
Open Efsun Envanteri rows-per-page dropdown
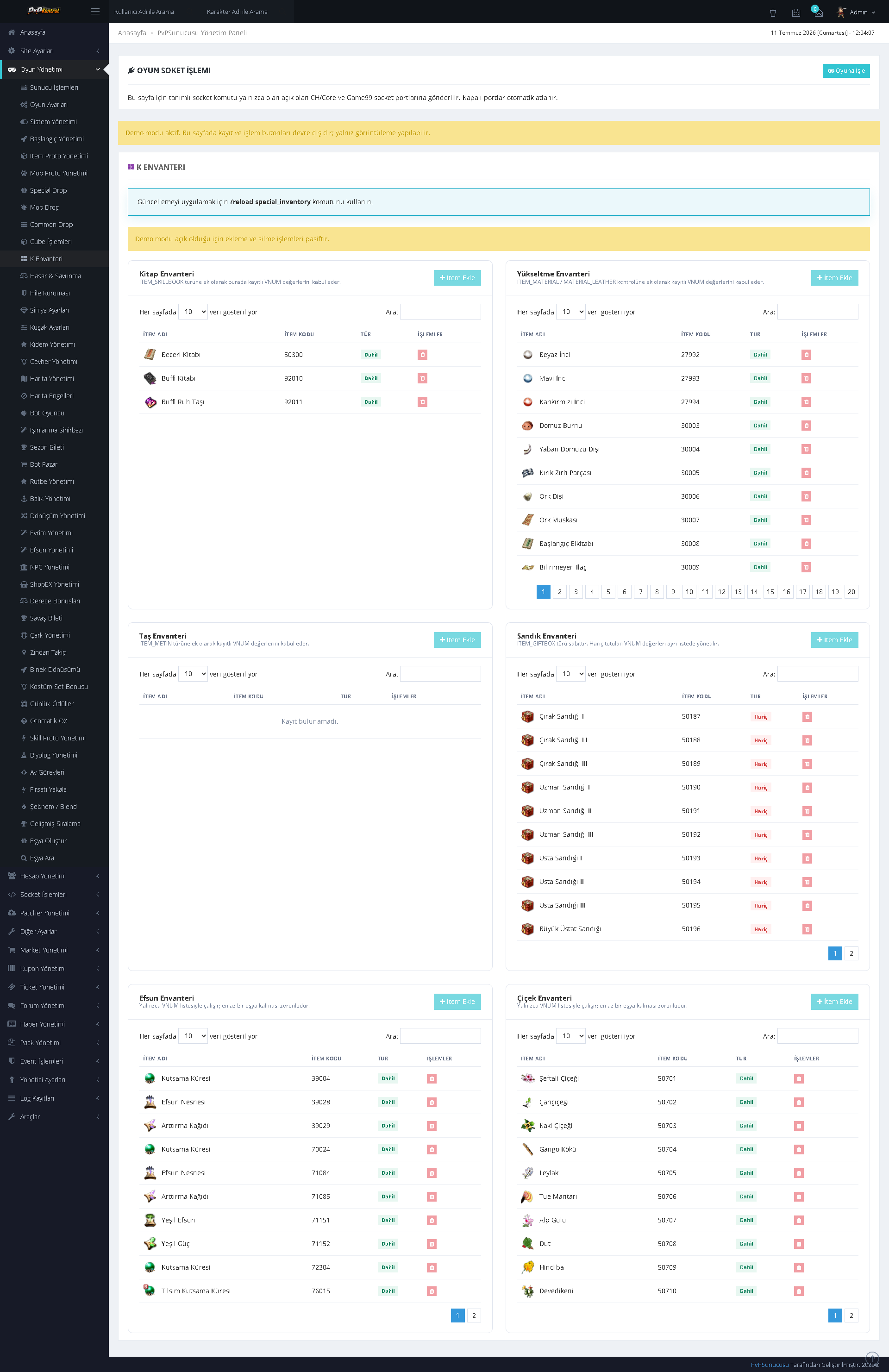[x=193, y=1036]
